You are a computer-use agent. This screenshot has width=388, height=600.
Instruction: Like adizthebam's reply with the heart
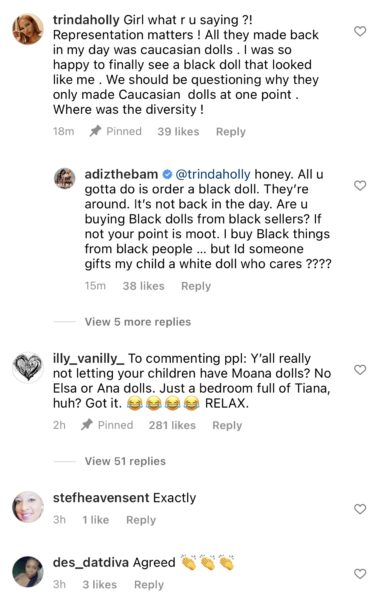360,186
